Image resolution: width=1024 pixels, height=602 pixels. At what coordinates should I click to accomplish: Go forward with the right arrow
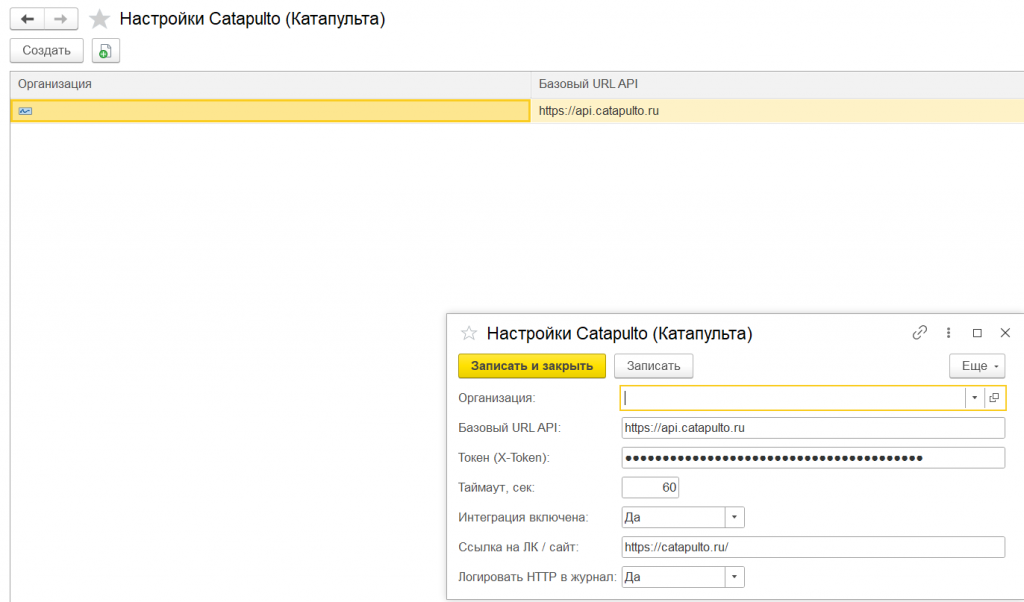(x=61, y=19)
